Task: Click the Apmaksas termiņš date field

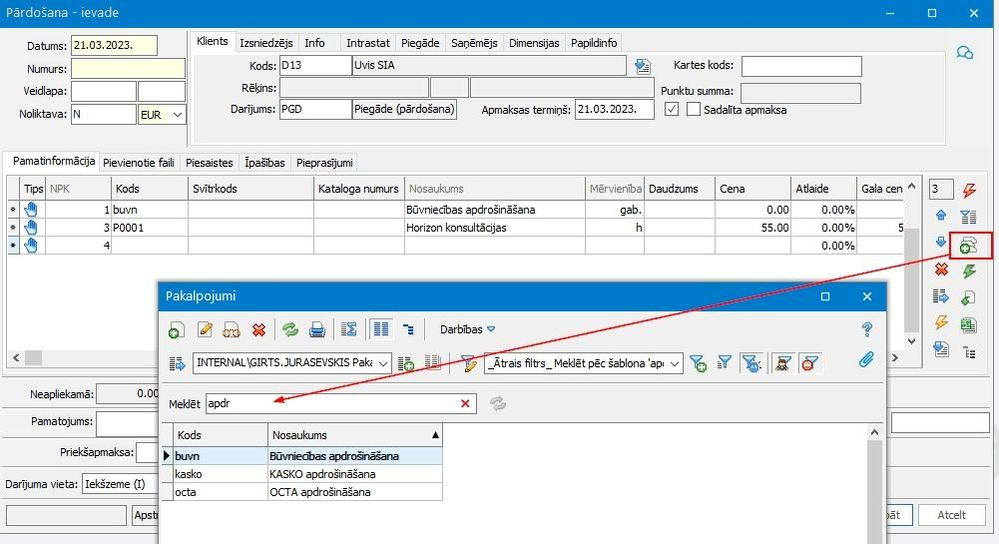Action: [x=614, y=109]
